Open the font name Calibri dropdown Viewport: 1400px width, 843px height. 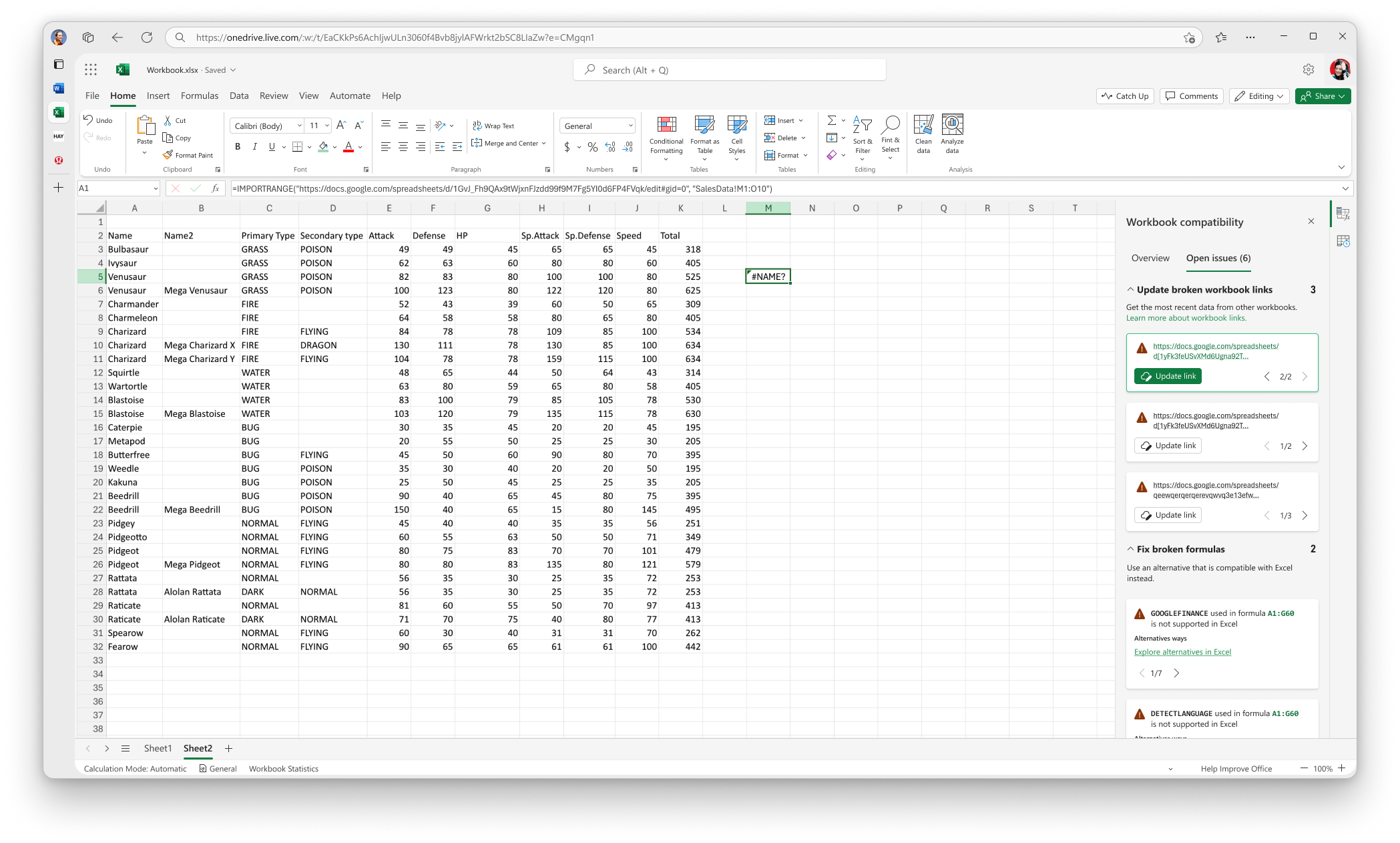pyautogui.click(x=299, y=126)
